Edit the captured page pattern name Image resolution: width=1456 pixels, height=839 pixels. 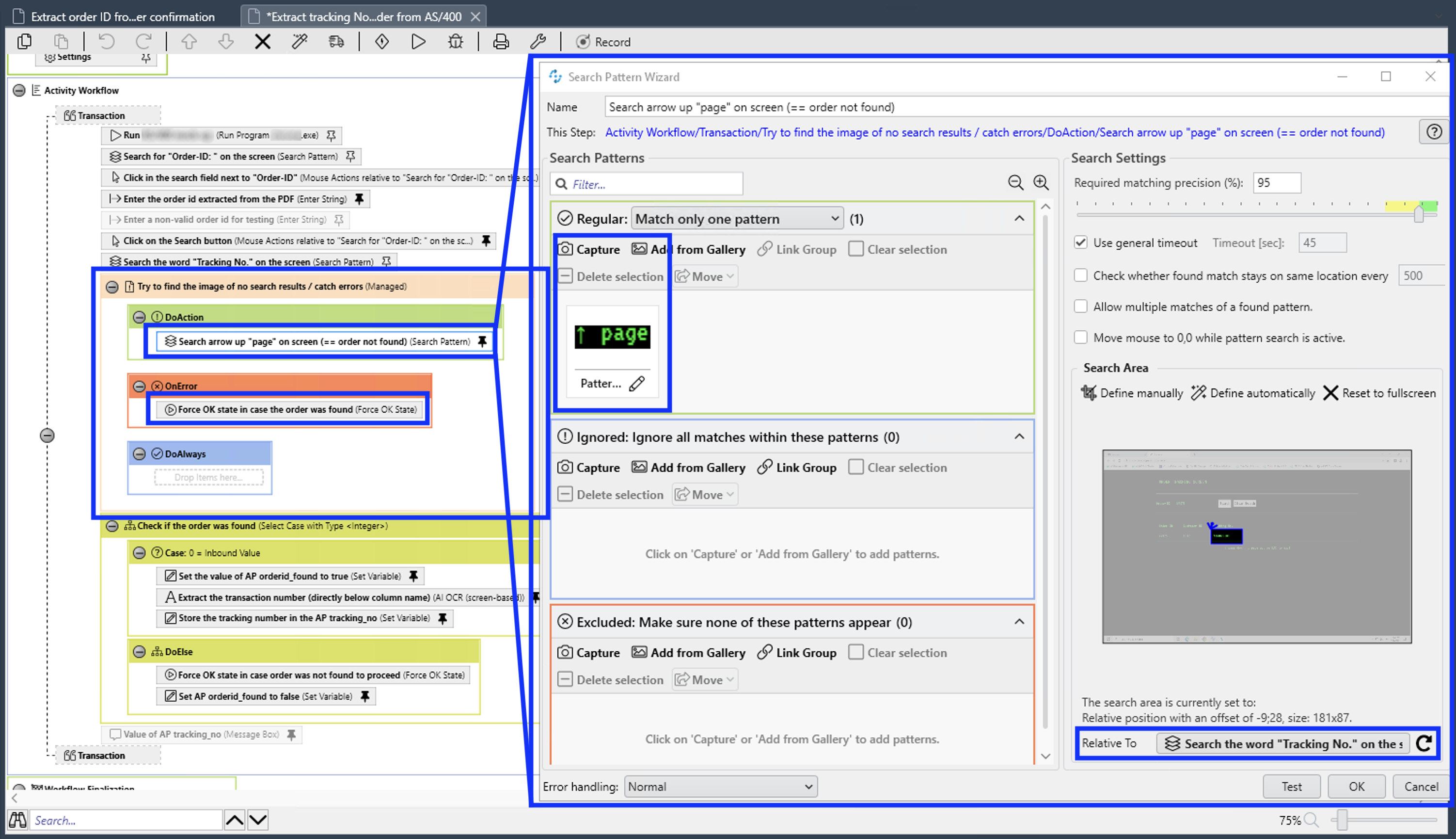click(x=636, y=384)
